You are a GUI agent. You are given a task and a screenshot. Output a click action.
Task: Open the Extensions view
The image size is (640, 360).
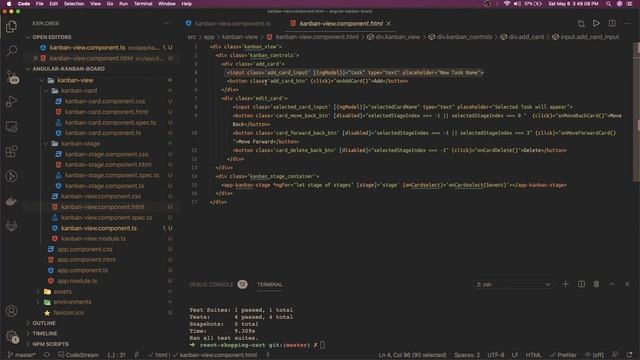pyautogui.click(x=11, y=151)
